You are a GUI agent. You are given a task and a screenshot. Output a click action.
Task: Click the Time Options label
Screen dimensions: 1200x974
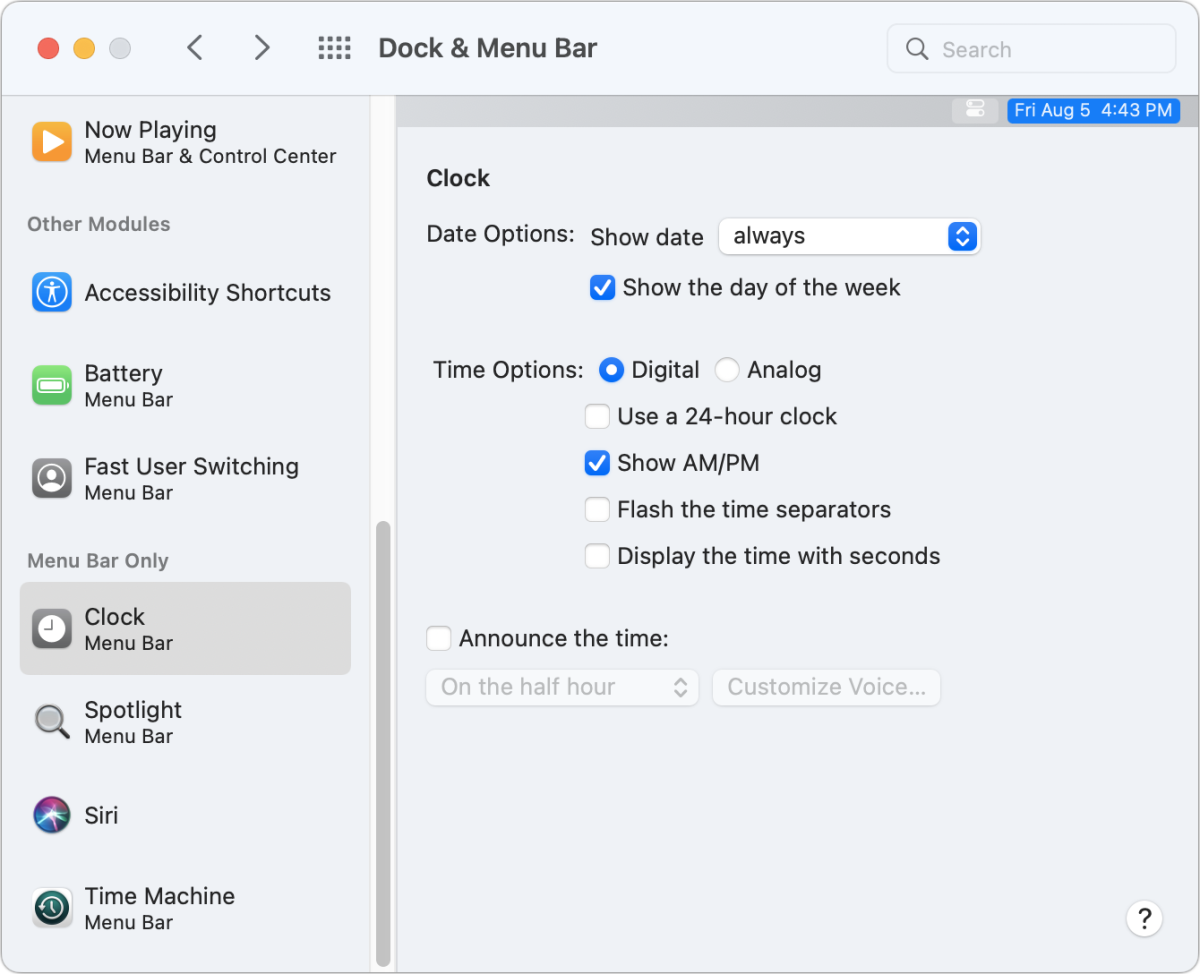coord(508,370)
